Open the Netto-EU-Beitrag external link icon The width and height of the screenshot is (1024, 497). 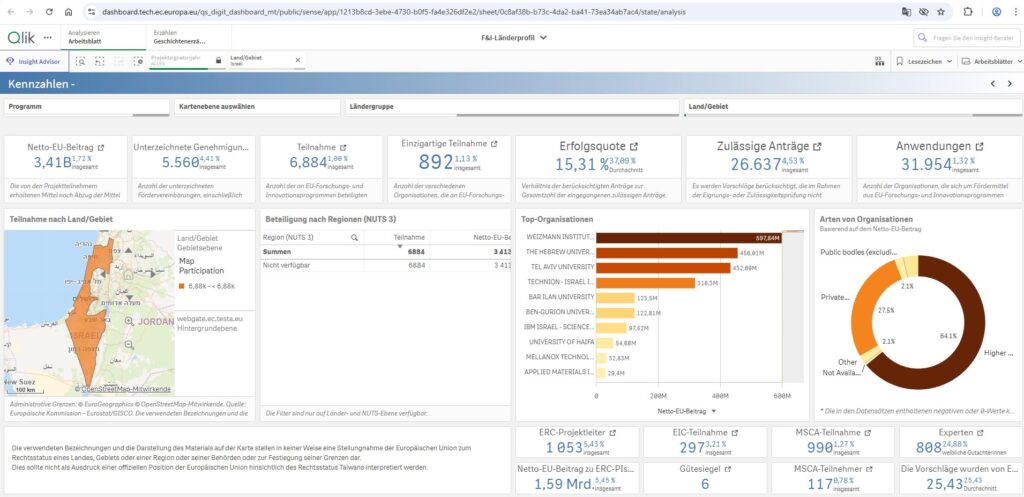(x=102, y=146)
